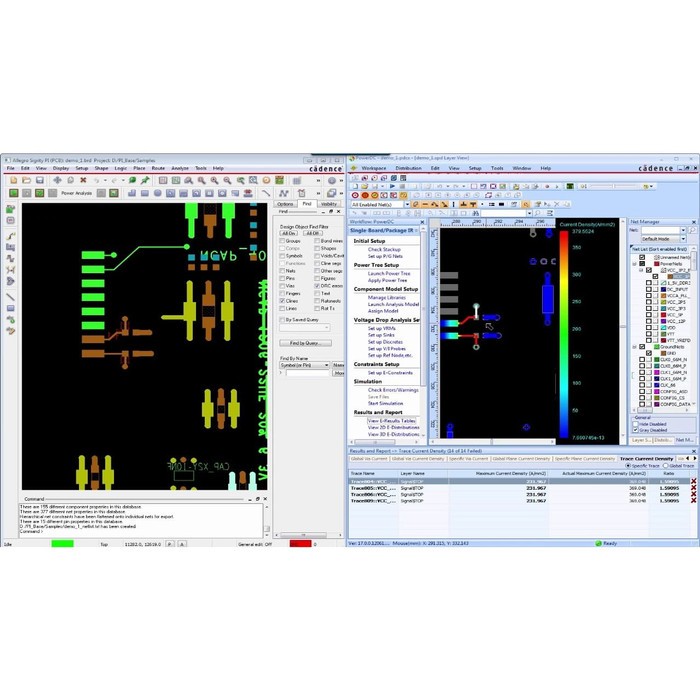Open the Analyze menu in Allegro

[180, 168]
